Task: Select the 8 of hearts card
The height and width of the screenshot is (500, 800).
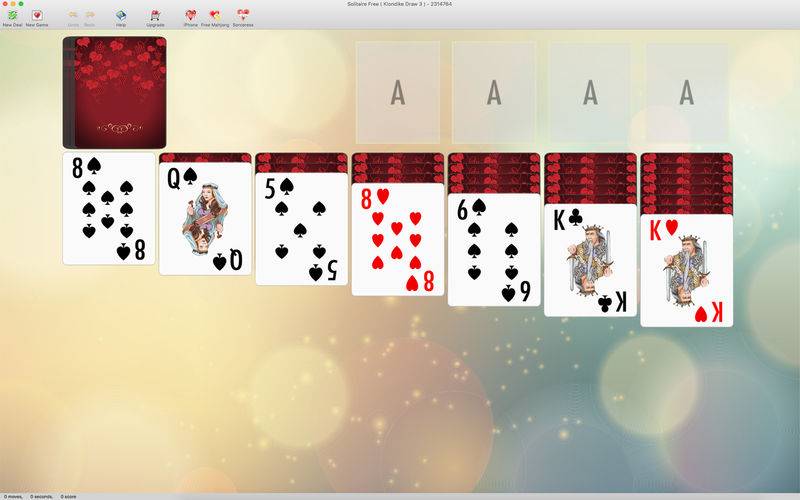Action: [398, 239]
